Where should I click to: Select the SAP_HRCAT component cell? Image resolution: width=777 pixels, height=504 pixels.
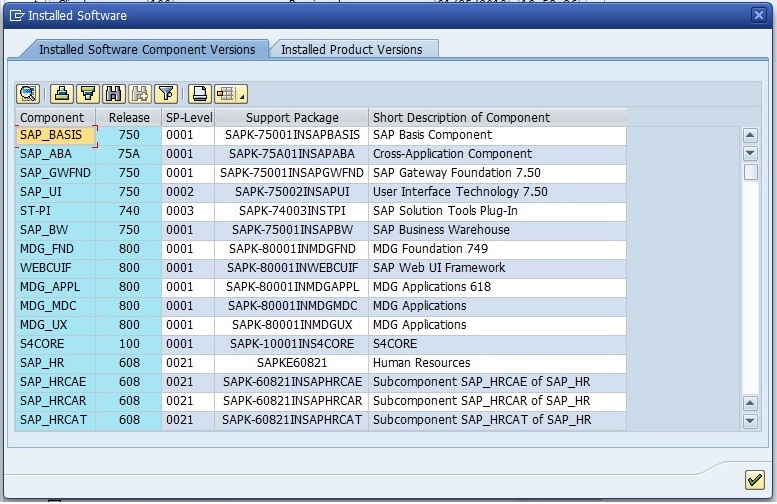point(56,420)
